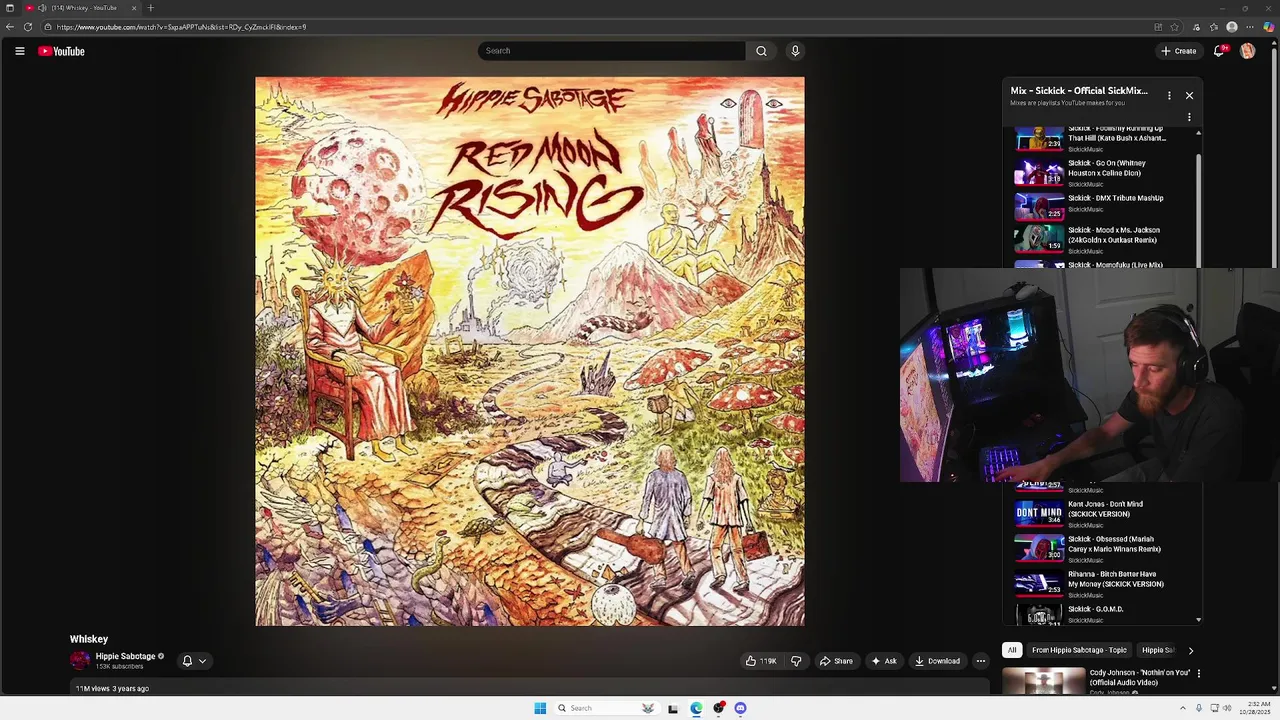
Task: Open Microsoft Edge from the taskbar
Action: [696, 708]
